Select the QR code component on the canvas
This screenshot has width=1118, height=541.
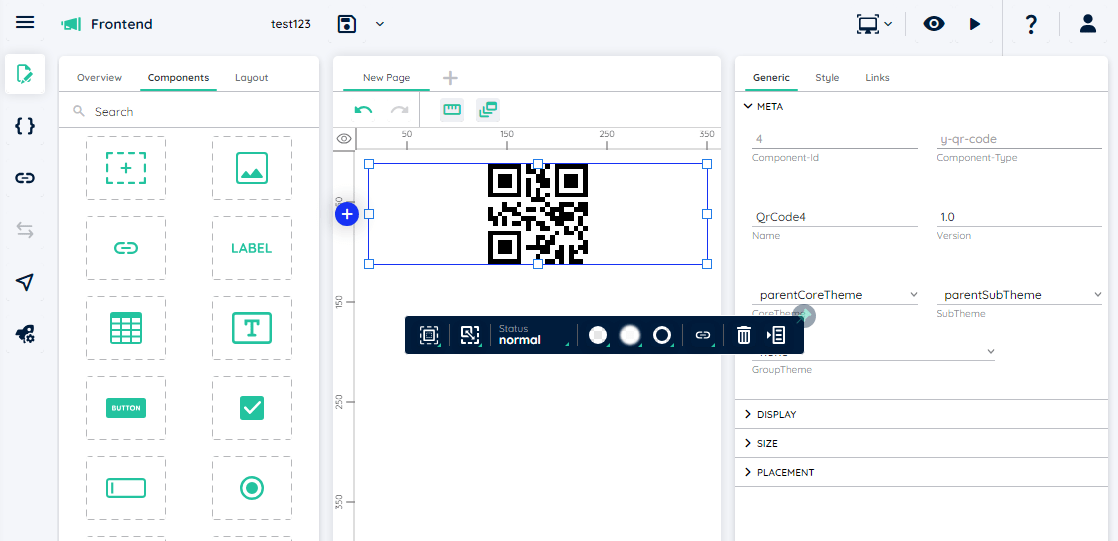pyautogui.click(x=538, y=214)
